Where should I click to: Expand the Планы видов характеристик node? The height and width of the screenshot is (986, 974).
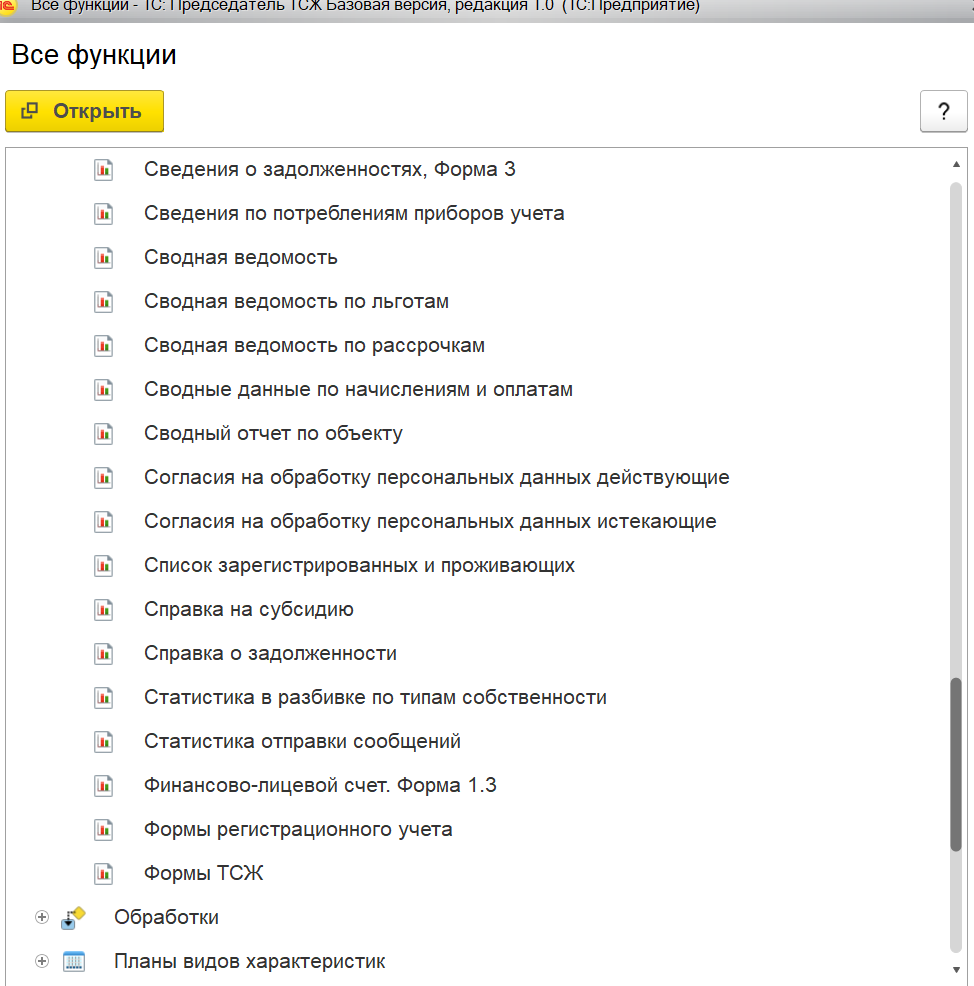[x=42, y=962]
